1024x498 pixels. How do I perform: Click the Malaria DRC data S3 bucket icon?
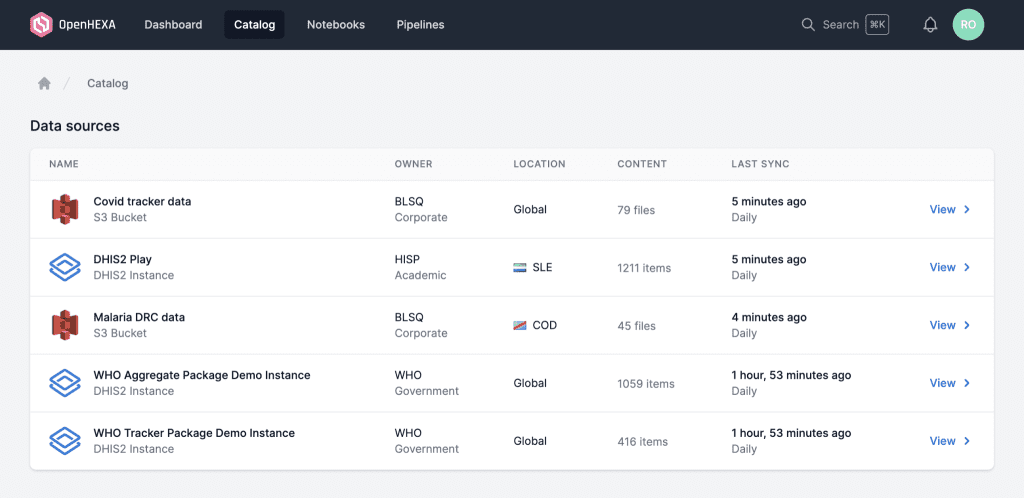(65, 325)
